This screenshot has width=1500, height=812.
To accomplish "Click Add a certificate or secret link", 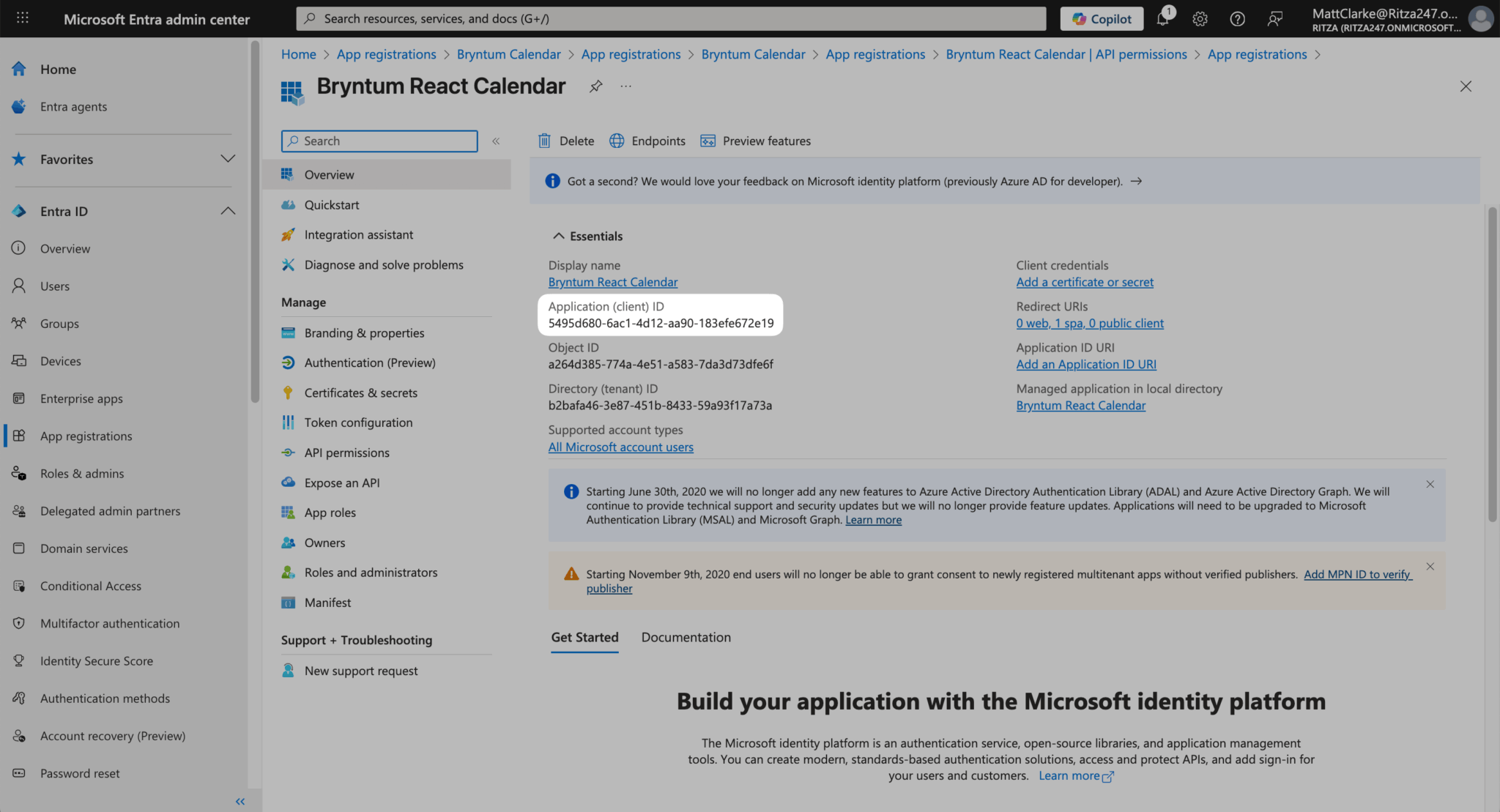I will (x=1084, y=282).
